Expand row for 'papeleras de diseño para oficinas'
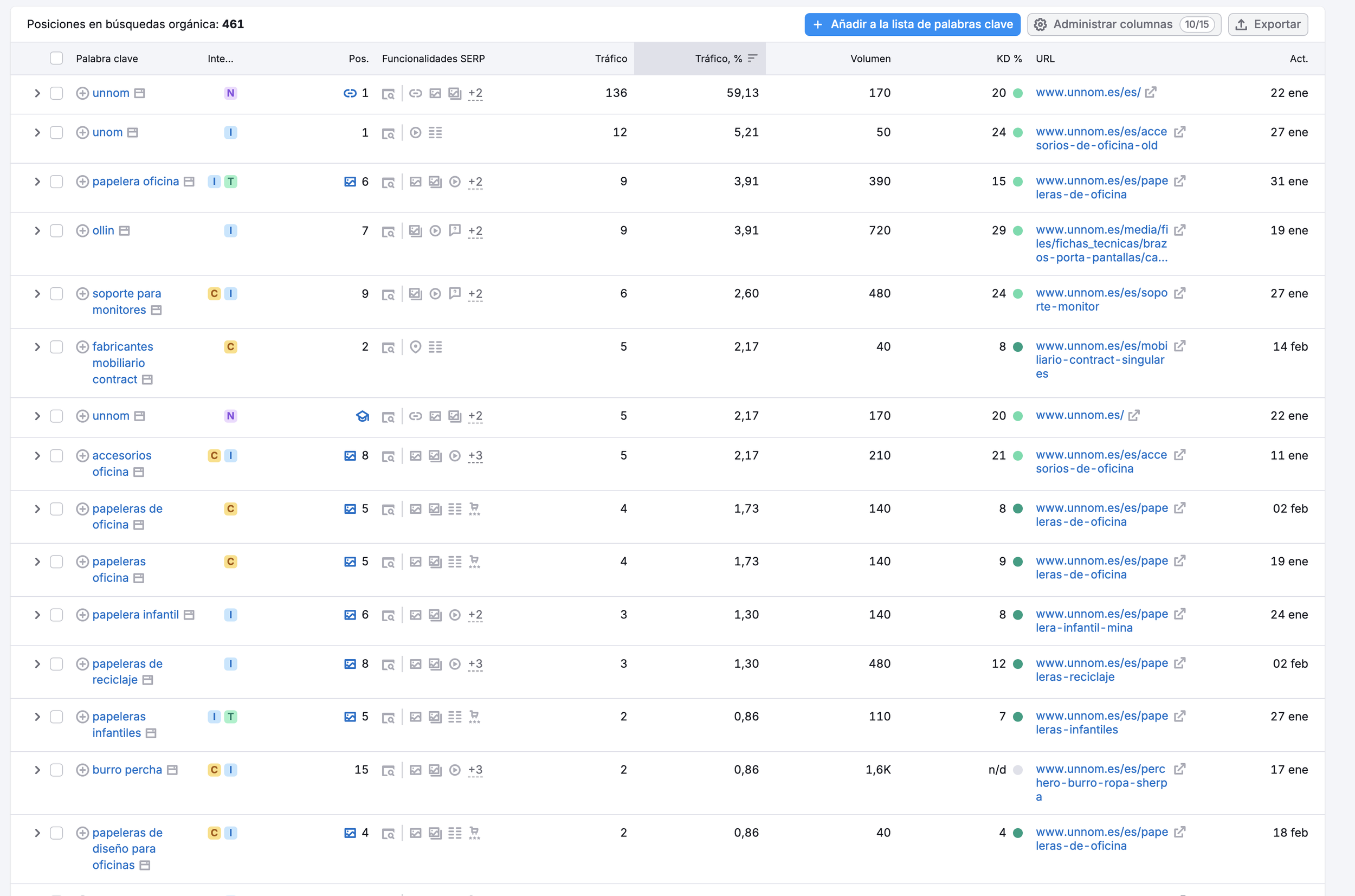 click(37, 833)
